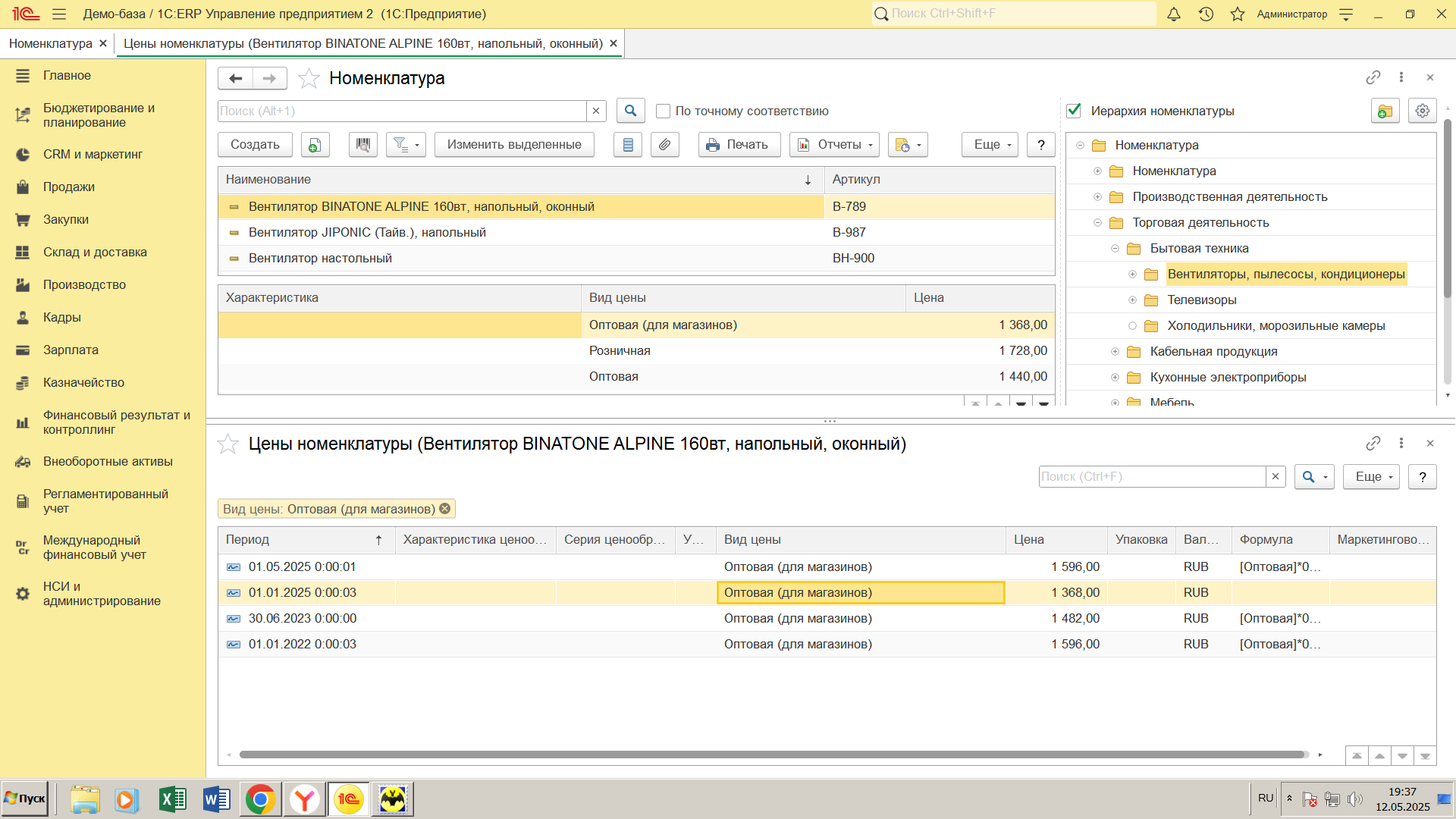Click help button in price history panel
1456x819 pixels.
pyautogui.click(x=1423, y=477)
